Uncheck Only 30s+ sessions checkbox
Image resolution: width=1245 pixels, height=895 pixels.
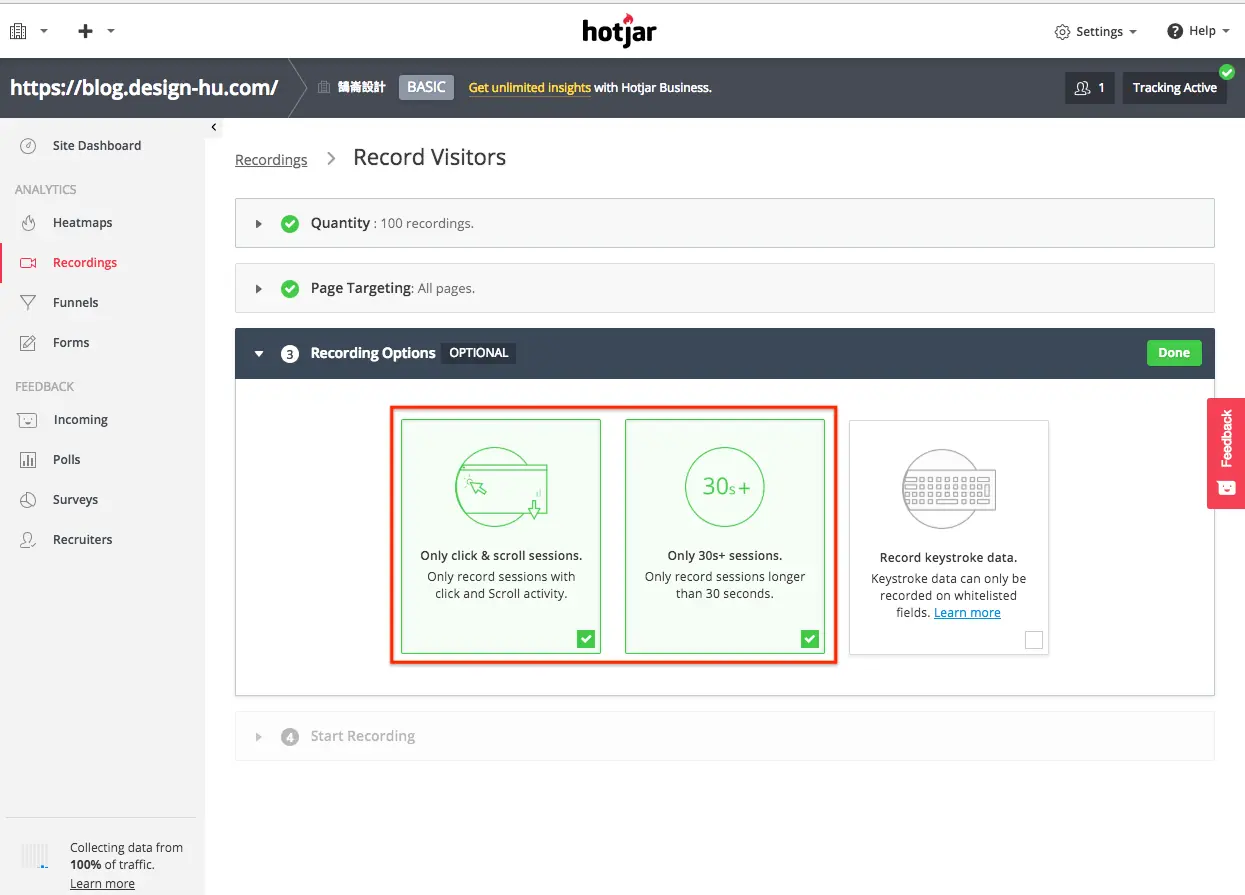click(810, 639)
